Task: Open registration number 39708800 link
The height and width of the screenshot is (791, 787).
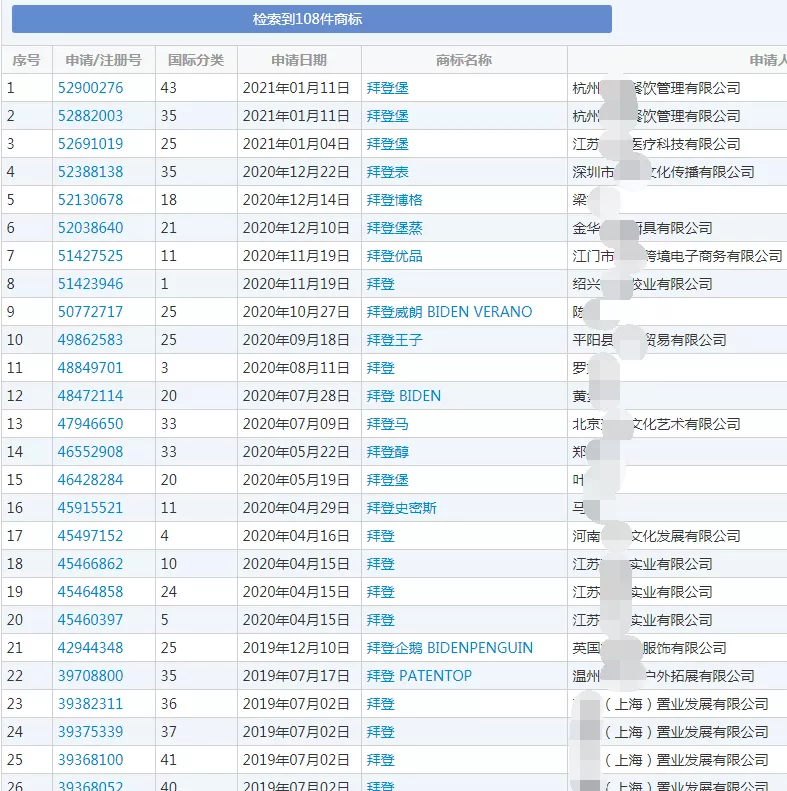Action: 90,675
